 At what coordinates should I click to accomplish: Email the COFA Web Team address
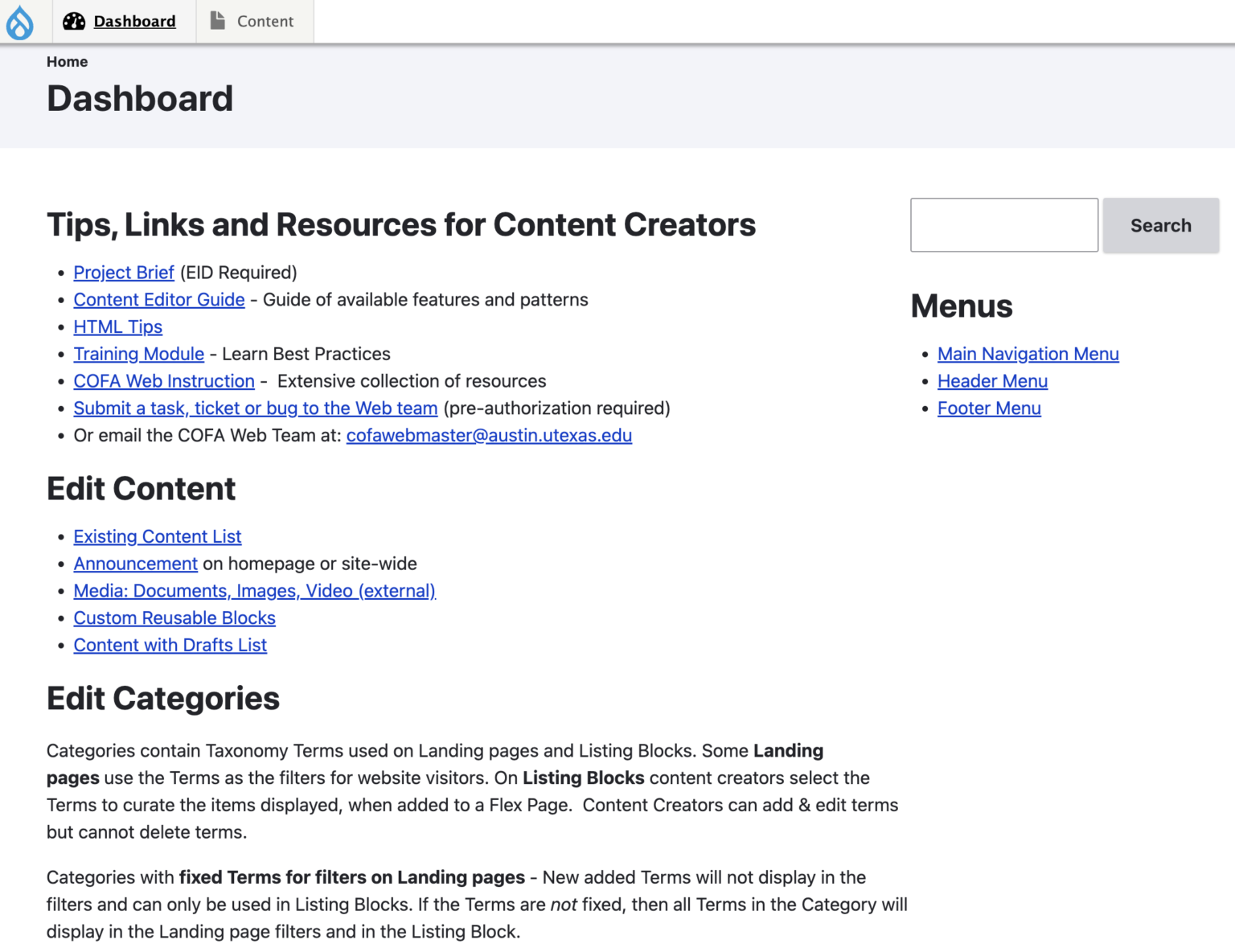tap(489, 436)
